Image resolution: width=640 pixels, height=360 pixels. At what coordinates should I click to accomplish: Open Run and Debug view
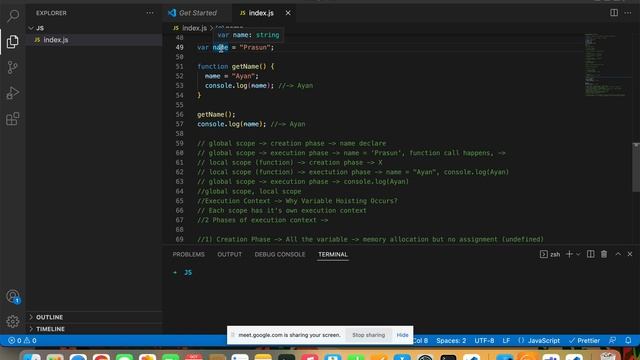(13, 93)
